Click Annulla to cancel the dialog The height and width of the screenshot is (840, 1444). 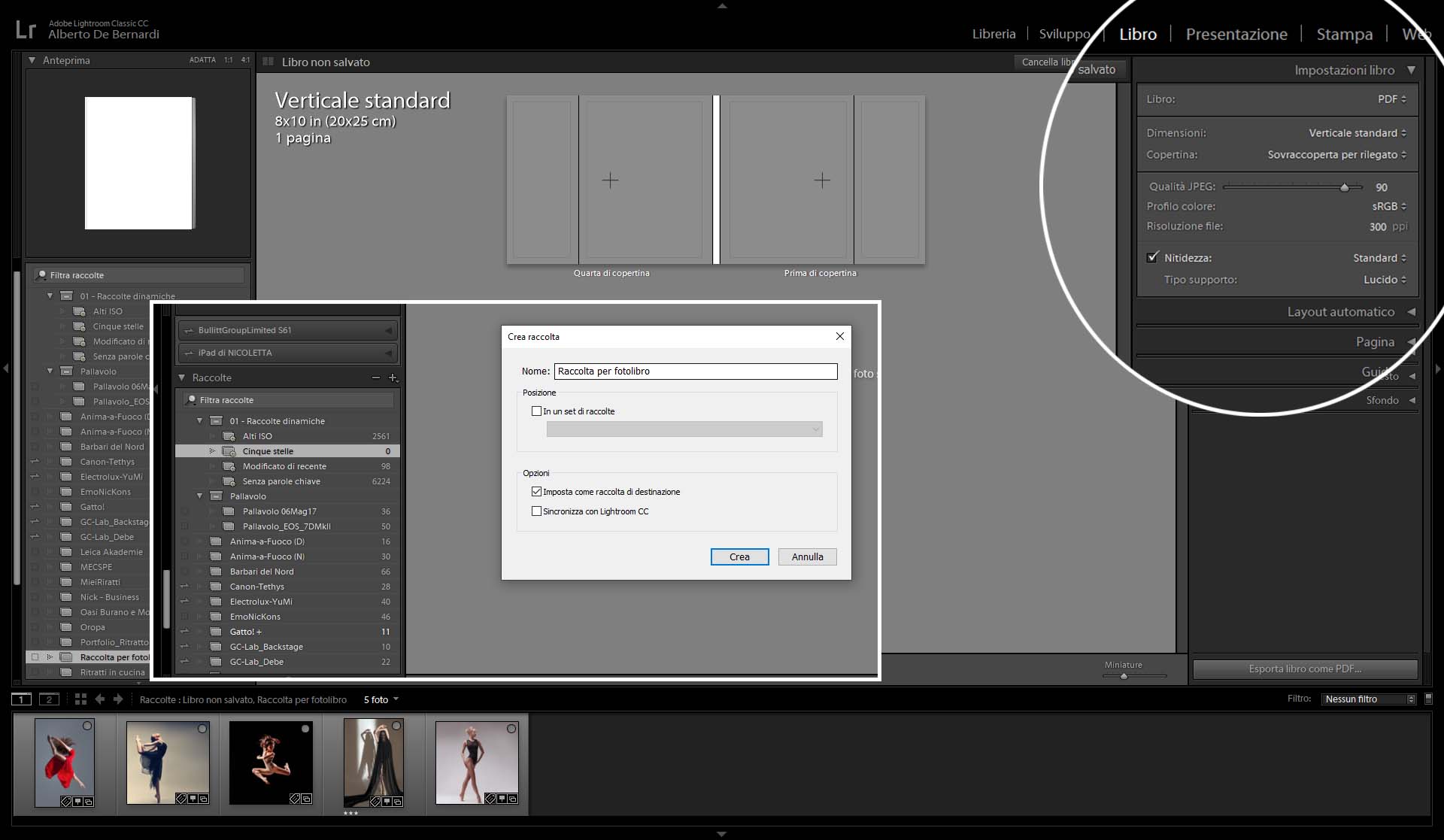pyautogui.click(x=807, y=556)
